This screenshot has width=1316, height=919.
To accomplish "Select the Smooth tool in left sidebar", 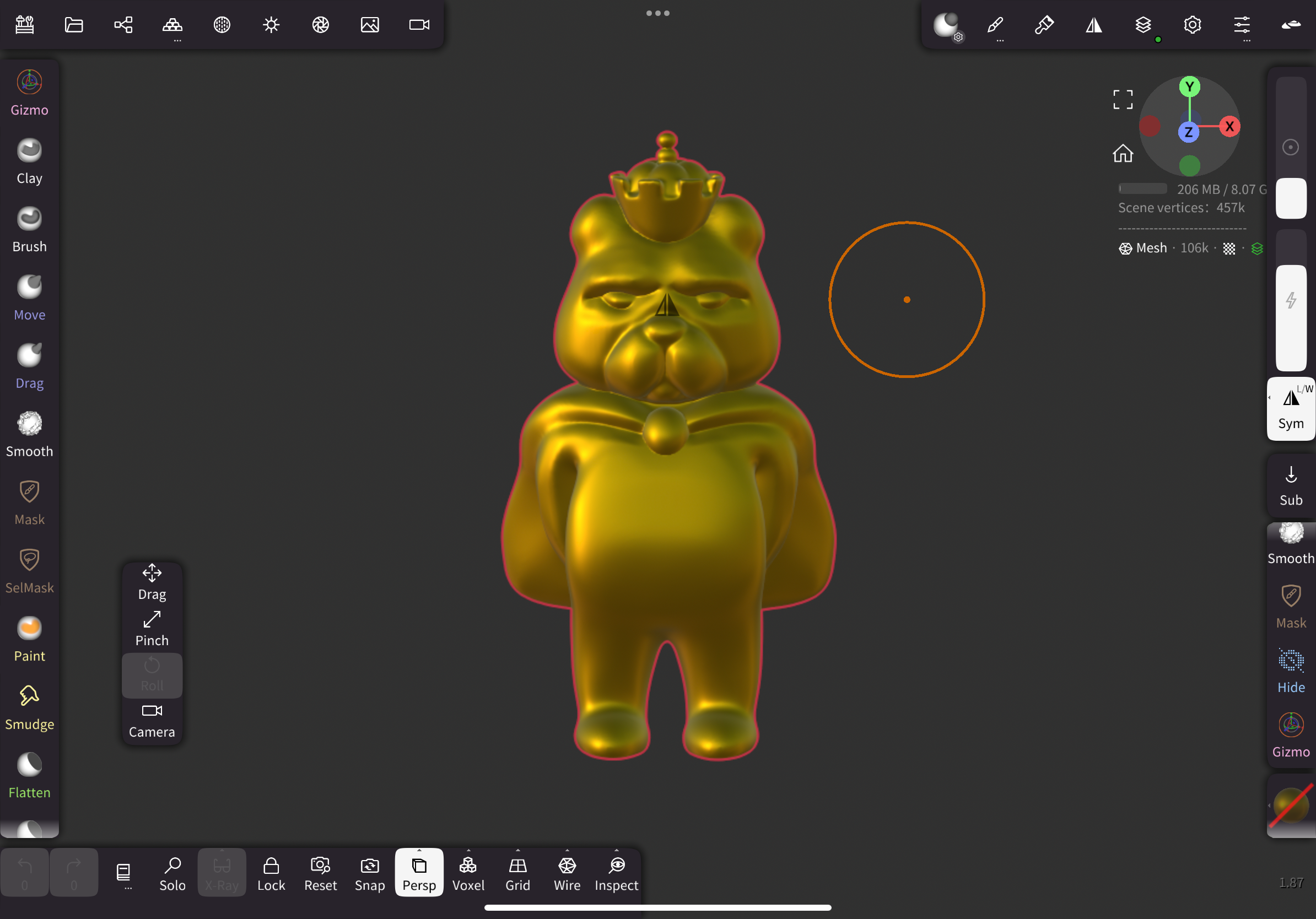I will pos(29,434).
